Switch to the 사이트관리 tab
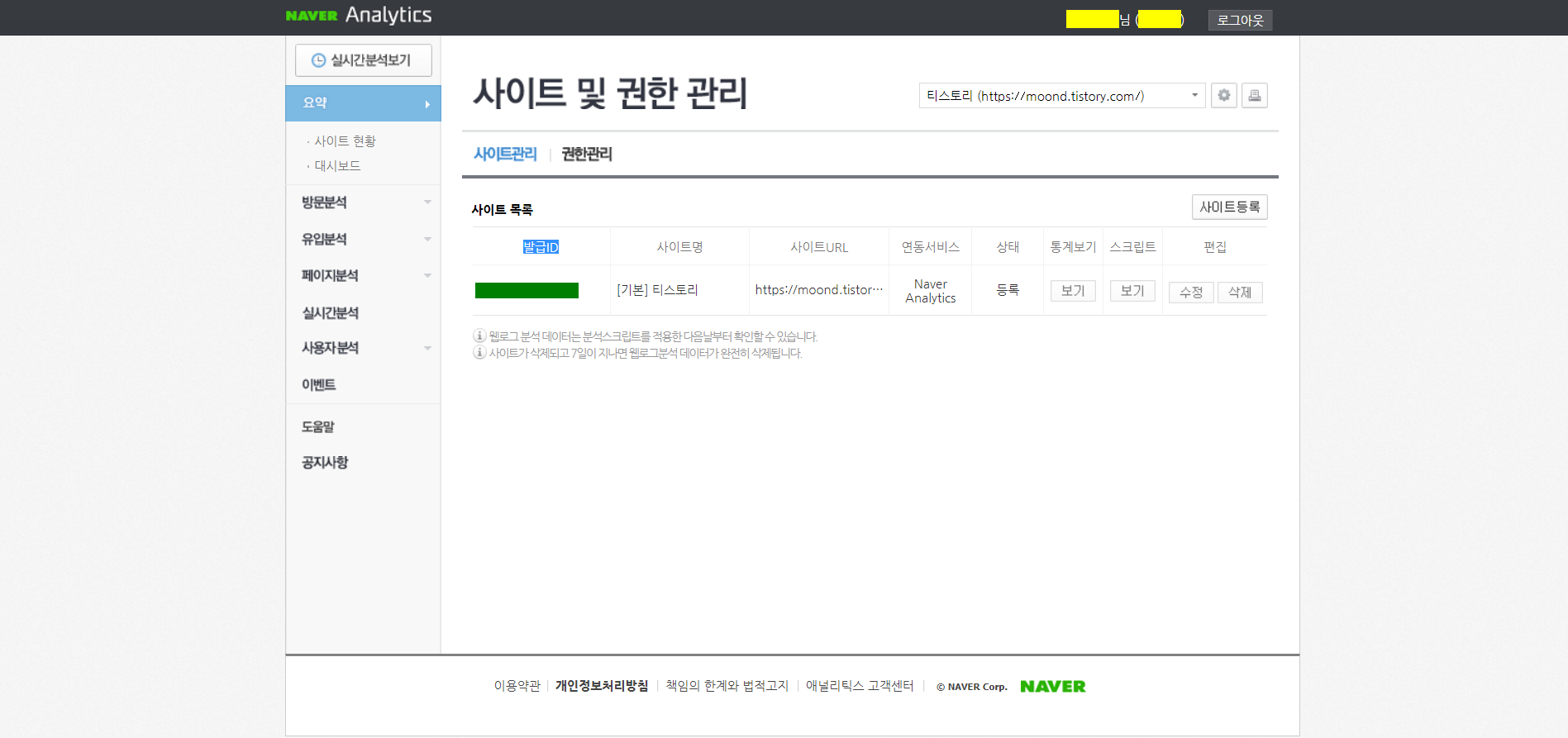The image size is (1568, 738). (505, 154)
